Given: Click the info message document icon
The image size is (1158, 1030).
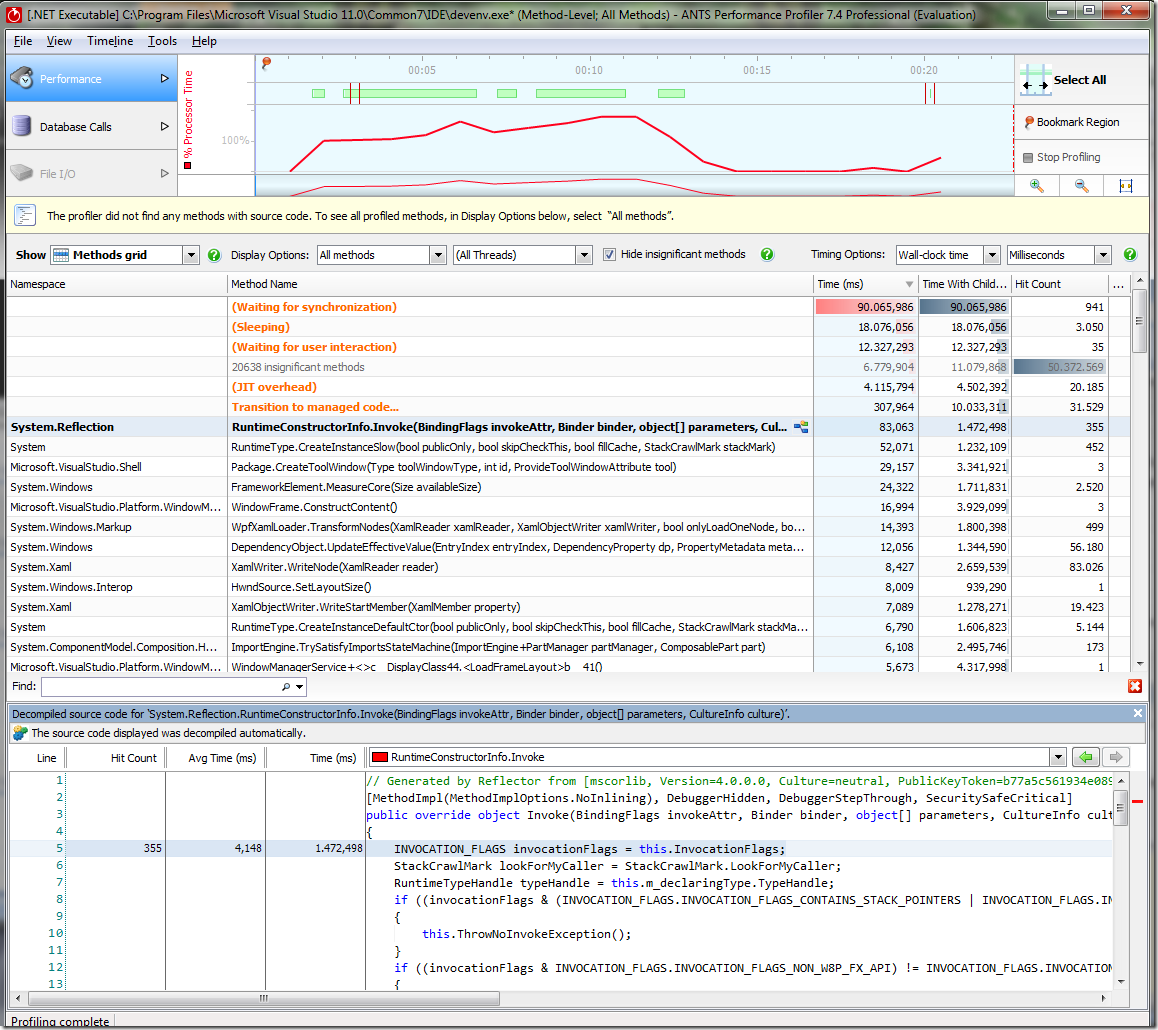Looking at the screenshot, I should pyautogui.click(x=25, y=216).
